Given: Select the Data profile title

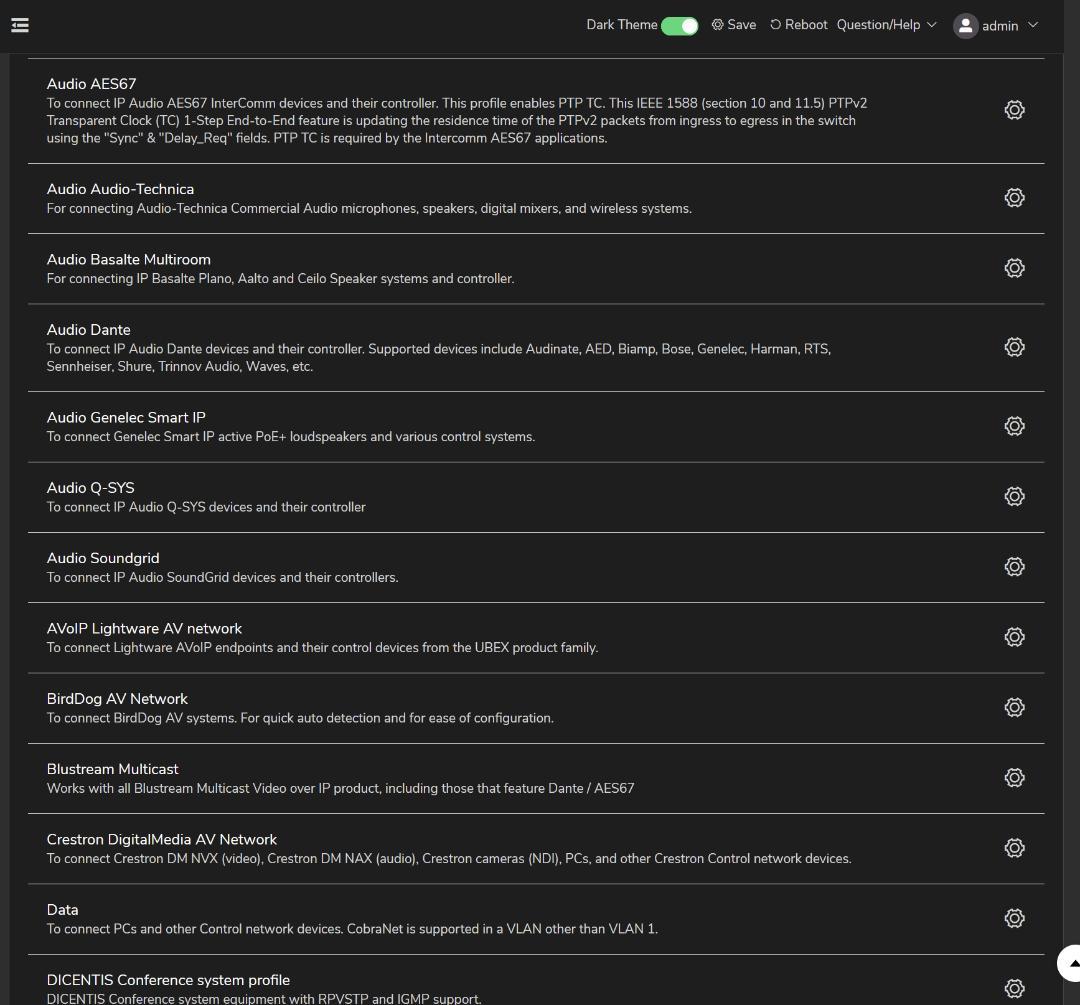Looking at the screenshot, I should pos(62,910).
